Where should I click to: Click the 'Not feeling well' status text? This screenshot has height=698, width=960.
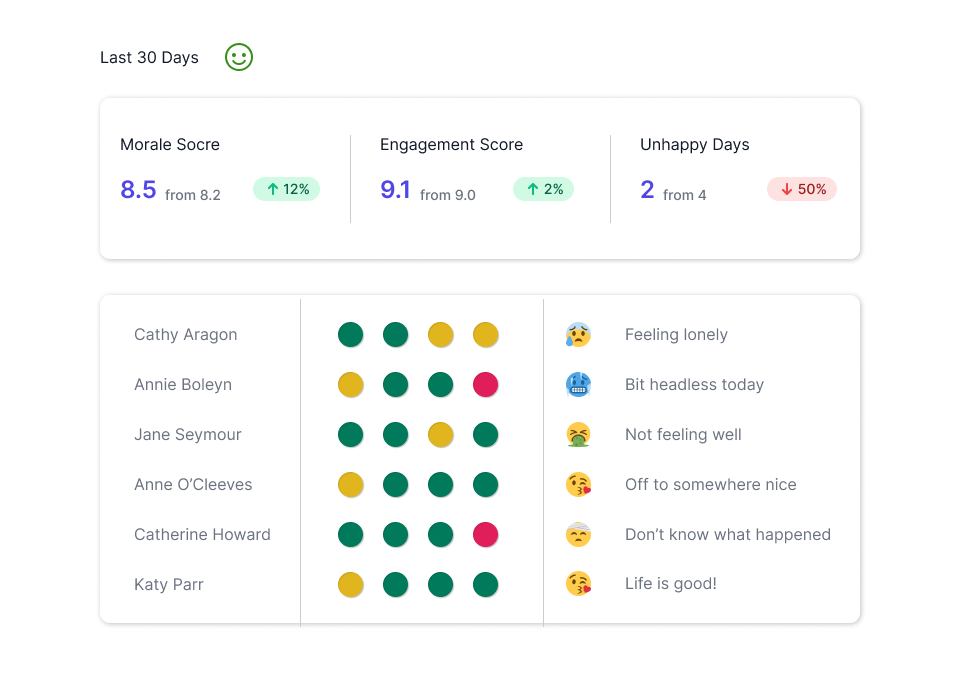683,435
